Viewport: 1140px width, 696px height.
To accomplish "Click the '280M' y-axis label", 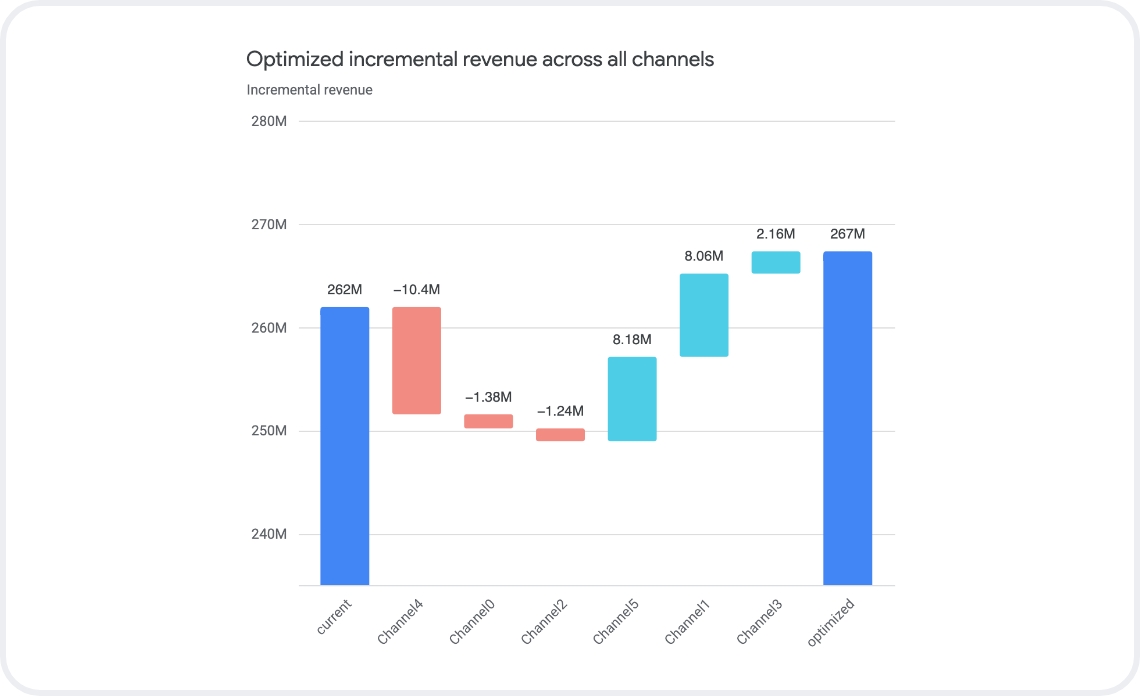I will click(269, 121).
